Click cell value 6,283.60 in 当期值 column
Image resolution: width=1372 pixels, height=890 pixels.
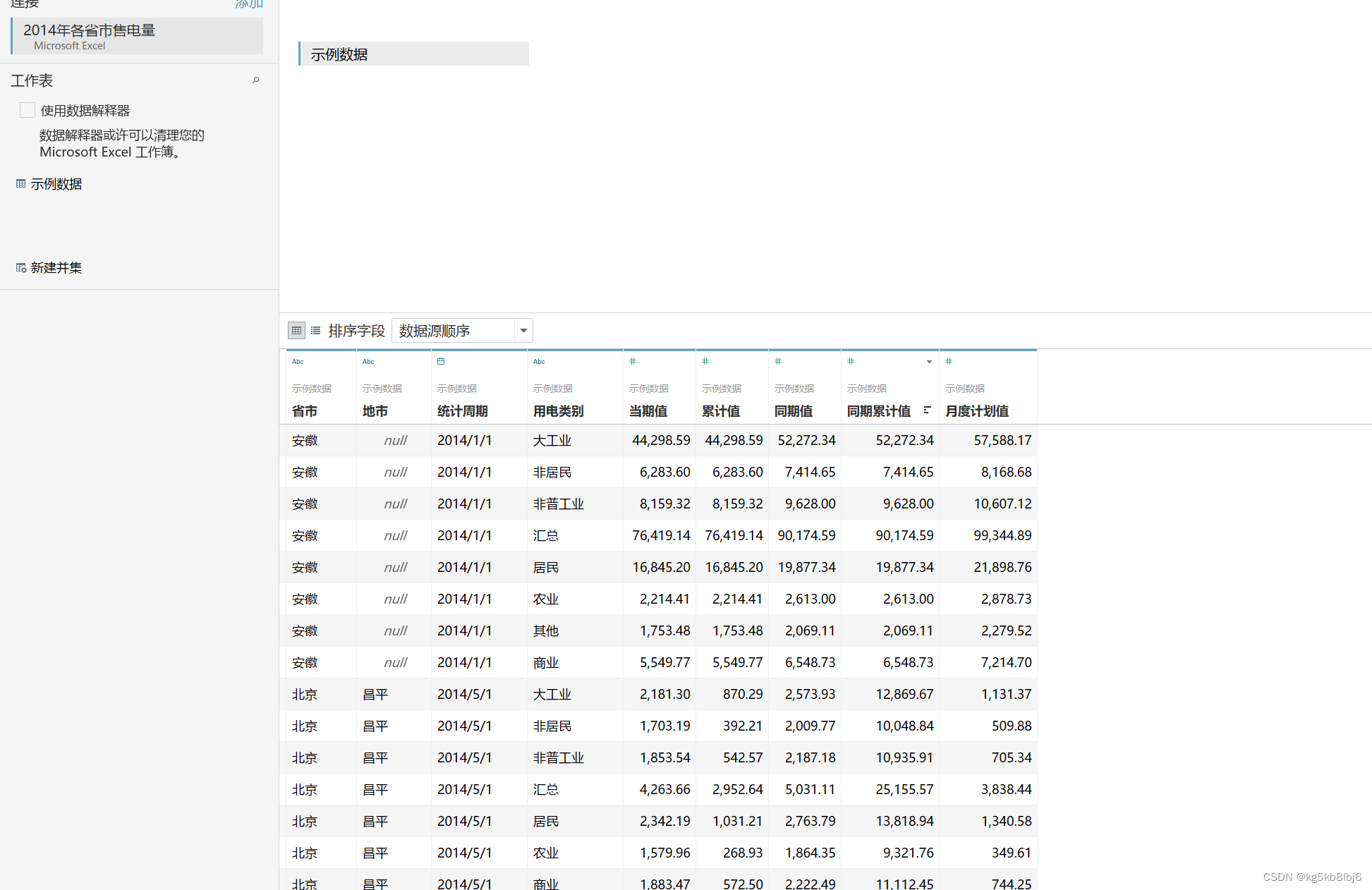click(664, 472)
